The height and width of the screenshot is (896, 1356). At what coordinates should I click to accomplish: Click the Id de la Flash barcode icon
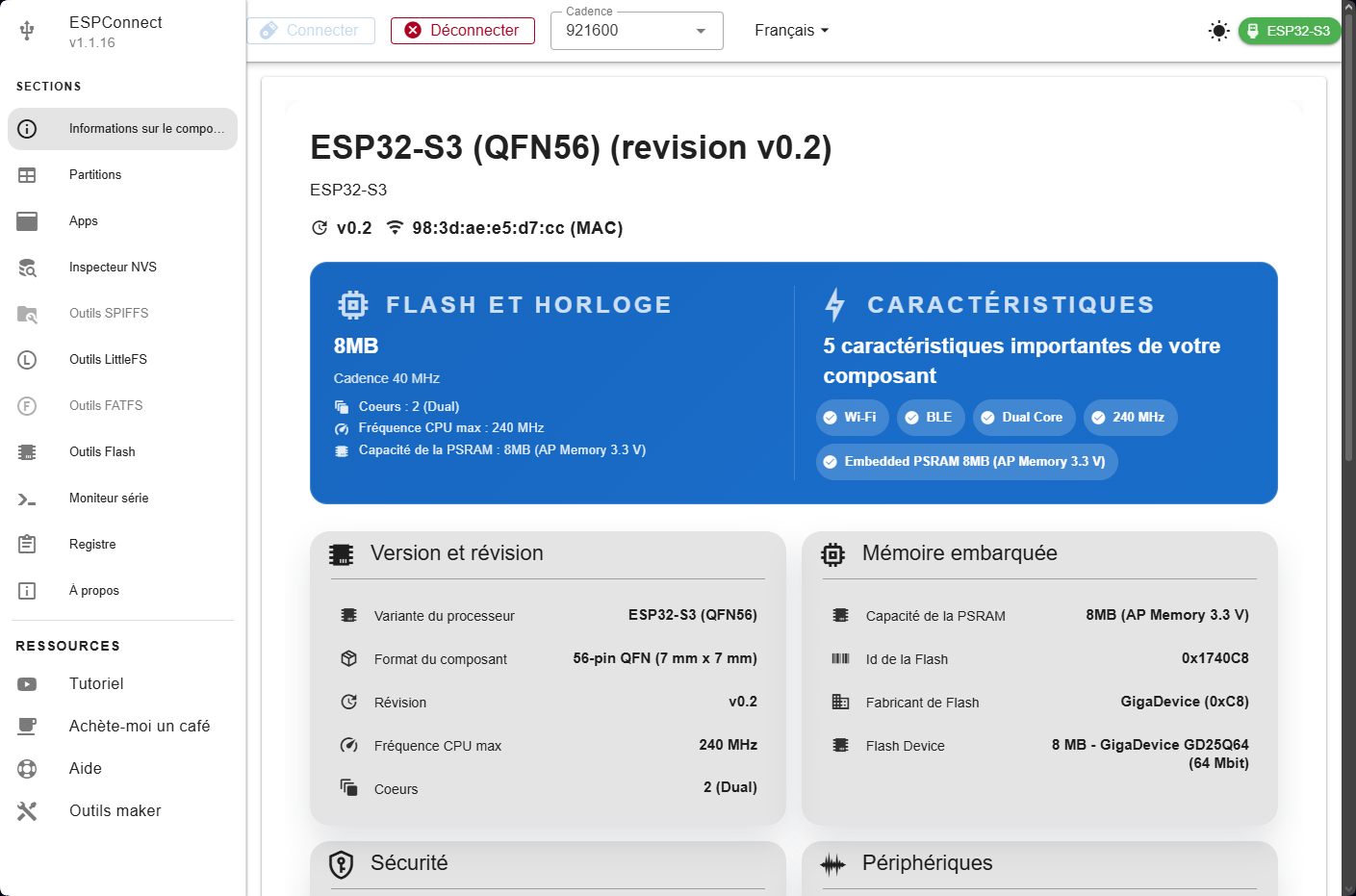pos(840,658)
